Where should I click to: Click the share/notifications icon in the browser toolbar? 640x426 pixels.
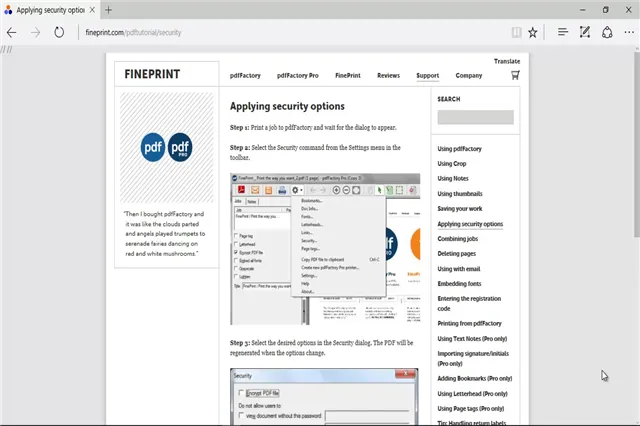tap(607, 32)
